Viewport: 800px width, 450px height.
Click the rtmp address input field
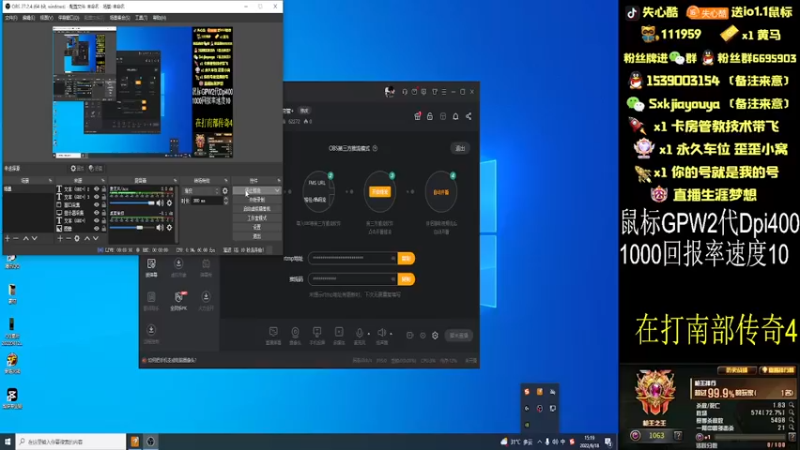tap(353, 258)
